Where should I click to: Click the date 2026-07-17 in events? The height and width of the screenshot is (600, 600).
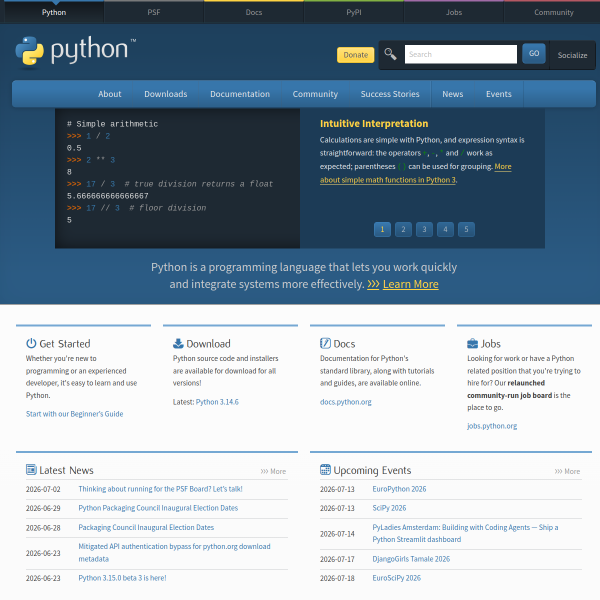pos(337,559)
